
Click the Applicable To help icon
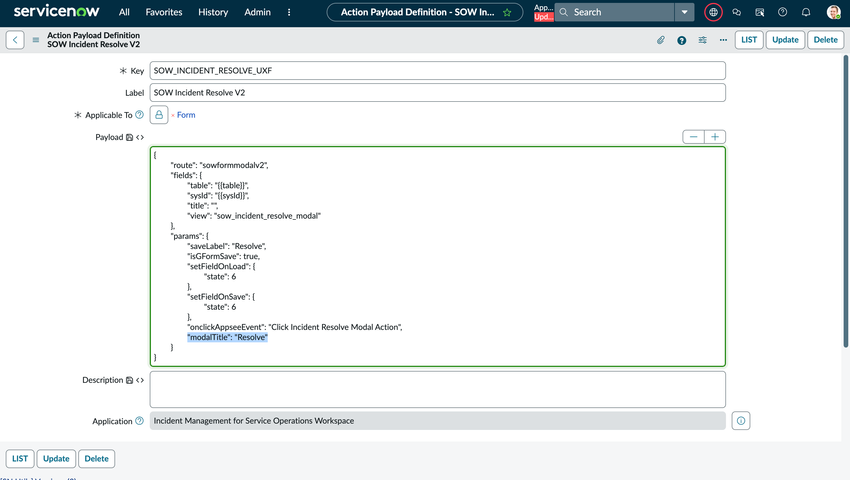coord(139,114)
